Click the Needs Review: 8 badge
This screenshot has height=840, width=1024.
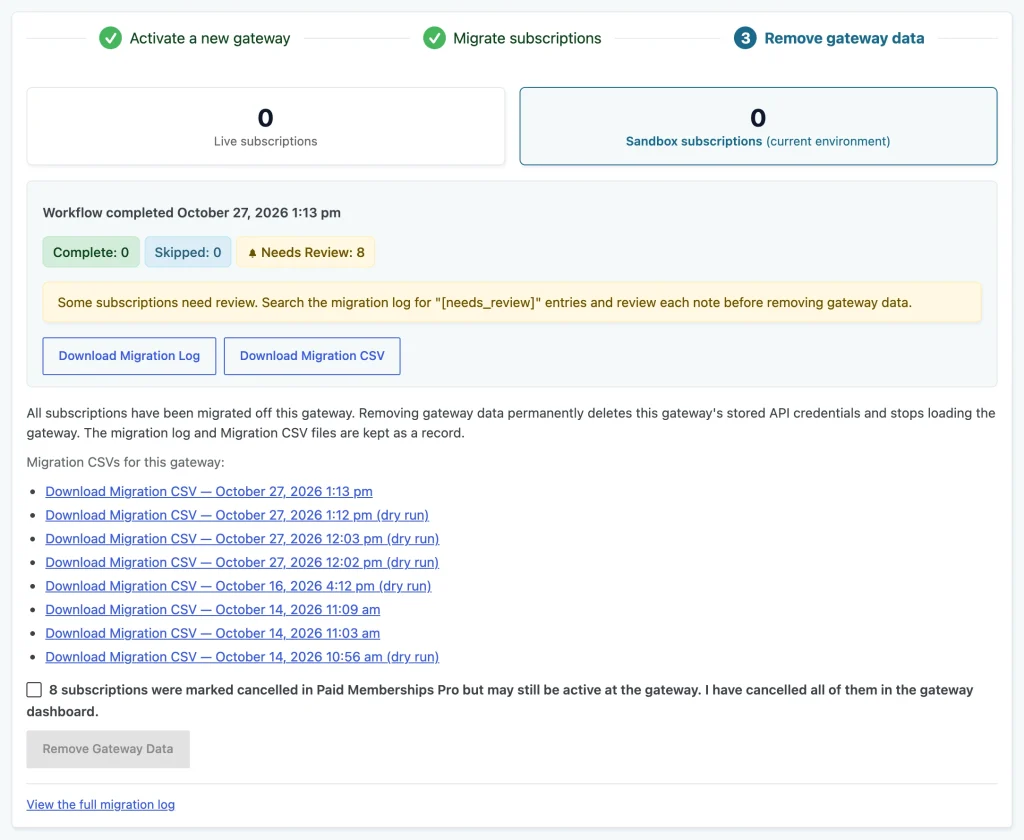pyautogui.click(x=306, y=252)
